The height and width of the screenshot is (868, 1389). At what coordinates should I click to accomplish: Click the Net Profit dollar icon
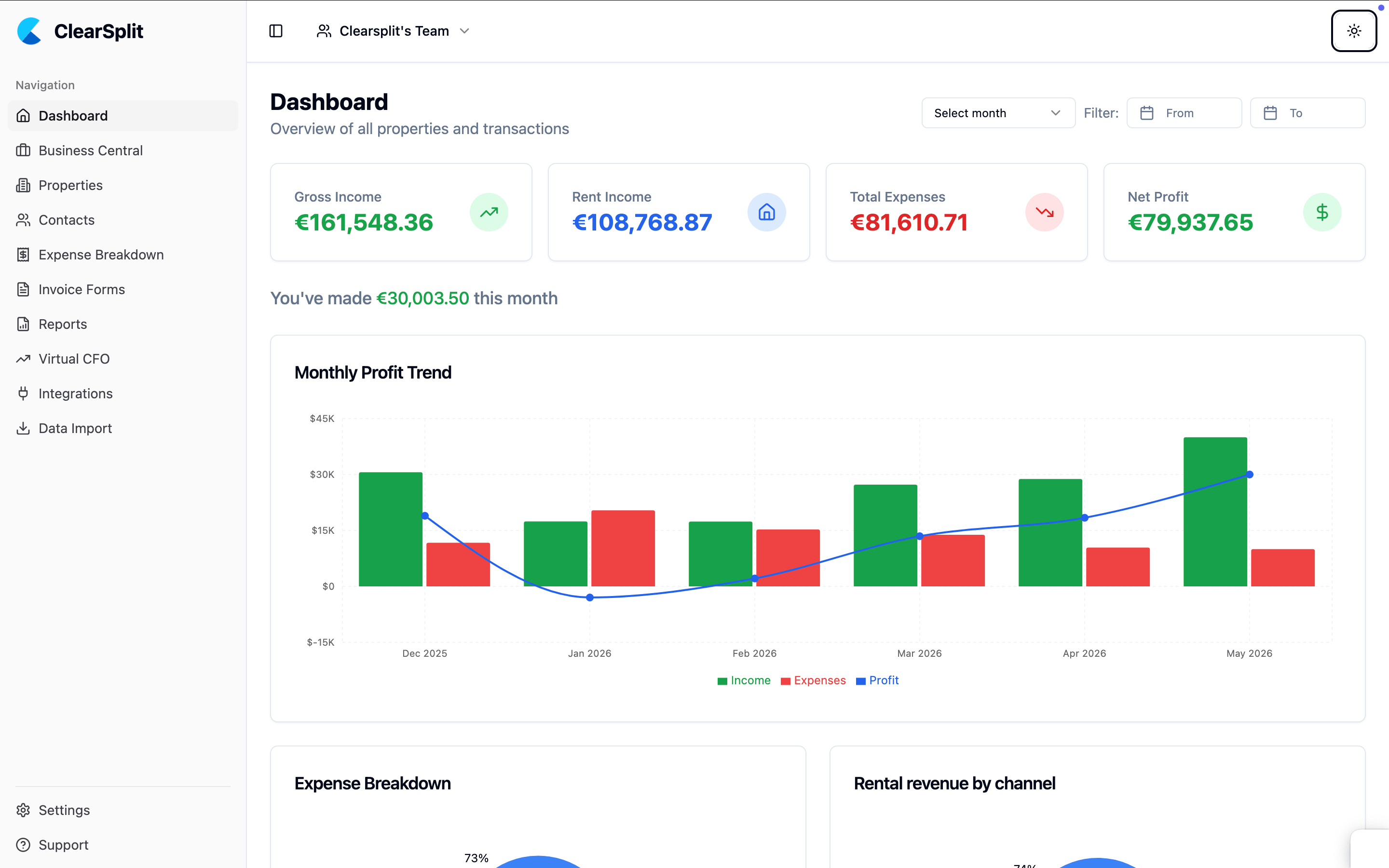pos(1322,212)
